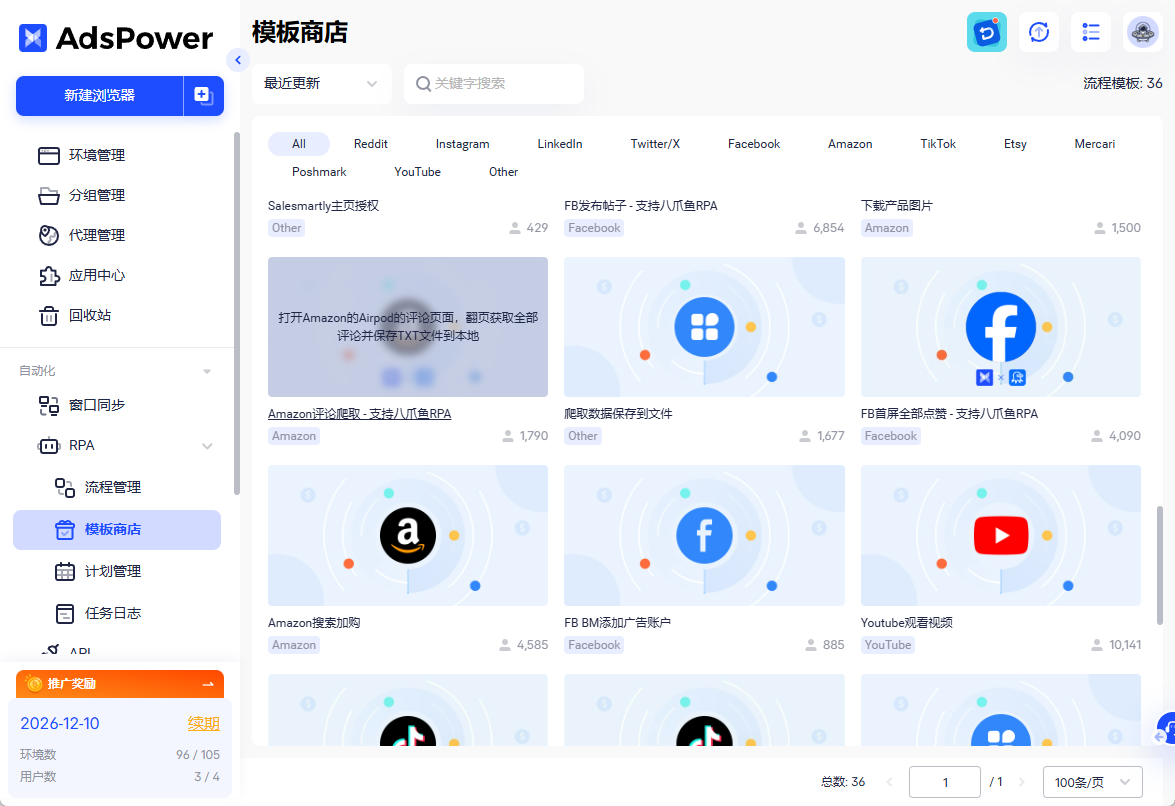This screenshot has width=1175, height=806.
Task: Click the 续期 renewal link
Action: [203, 724]
